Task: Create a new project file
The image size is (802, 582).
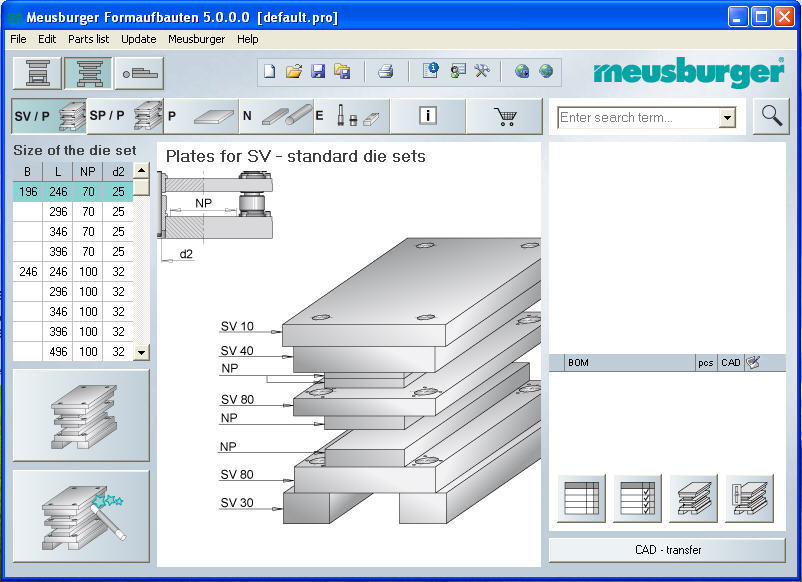Action: (x=270, y=71)
